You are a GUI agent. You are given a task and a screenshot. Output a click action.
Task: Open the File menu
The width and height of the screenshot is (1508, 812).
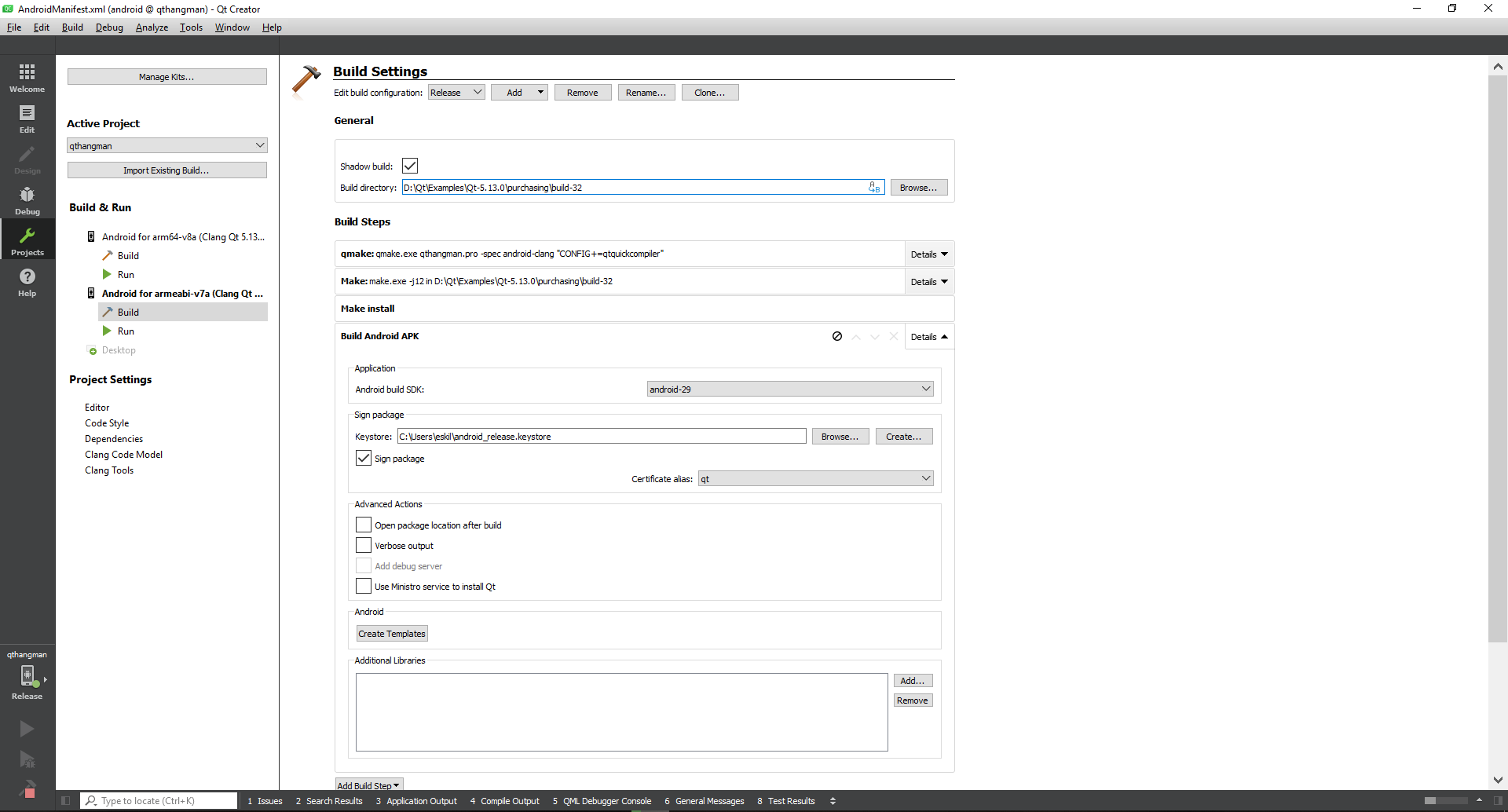(14, 27)
